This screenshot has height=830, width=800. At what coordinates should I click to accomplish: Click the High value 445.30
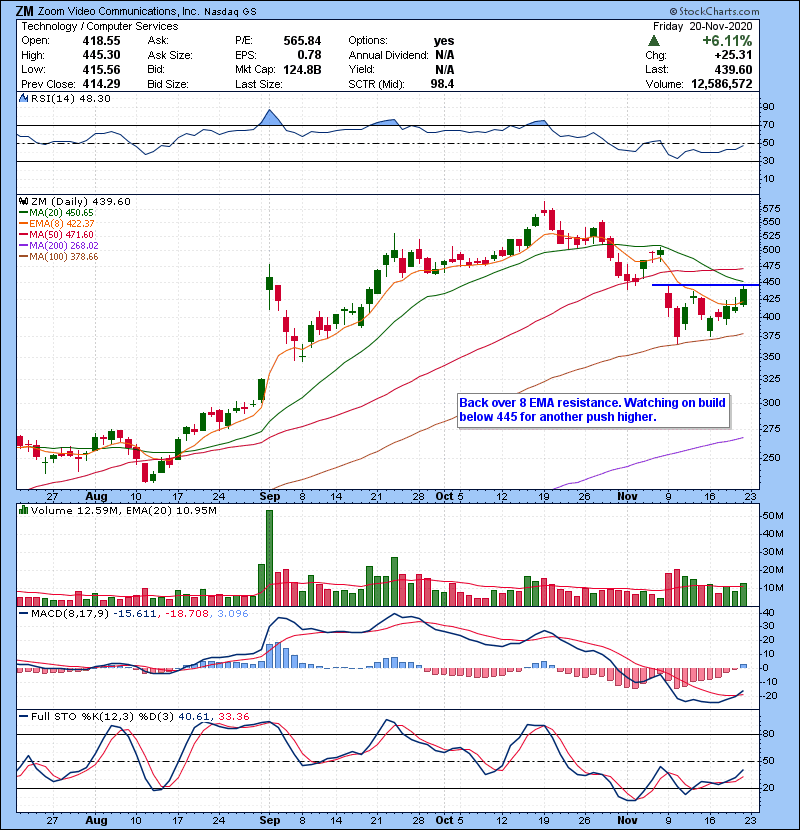(101, 55)
